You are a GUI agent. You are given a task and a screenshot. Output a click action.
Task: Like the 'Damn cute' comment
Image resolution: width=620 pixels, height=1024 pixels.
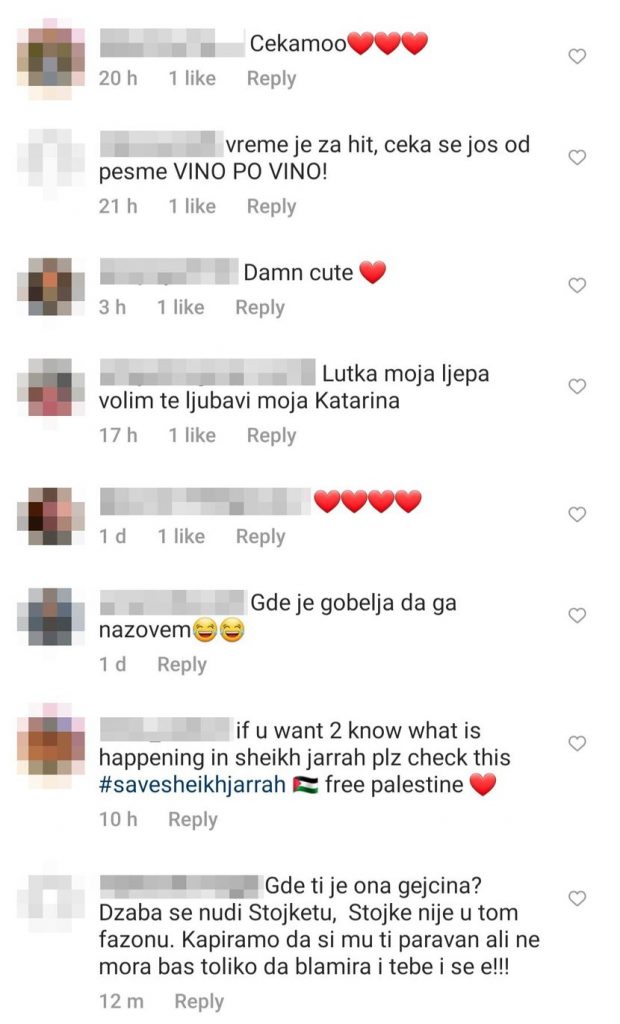[x=577, y=285]
